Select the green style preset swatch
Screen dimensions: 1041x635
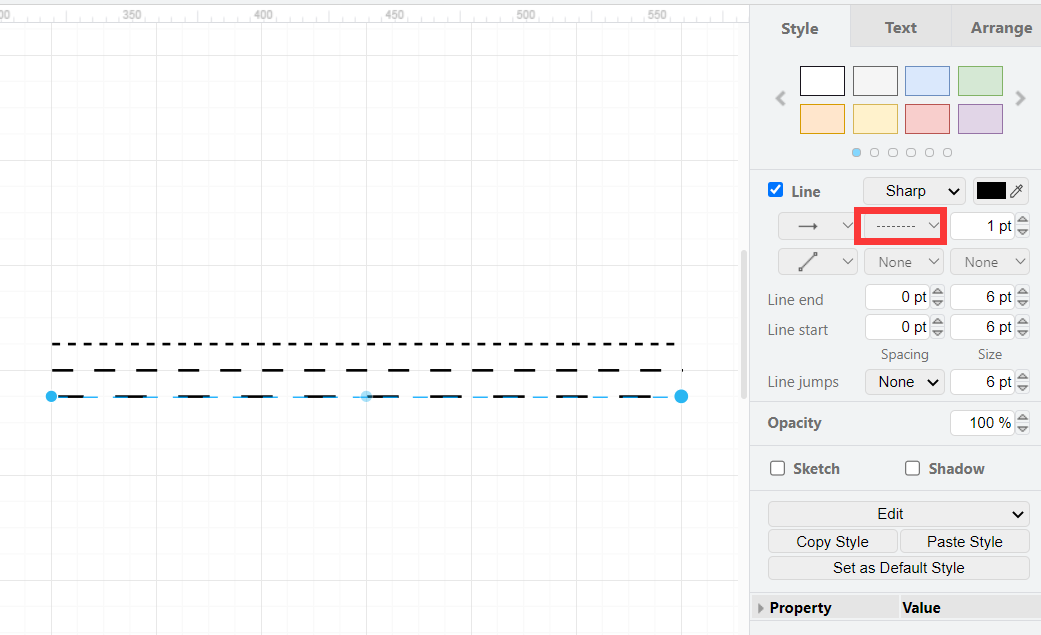979,80
